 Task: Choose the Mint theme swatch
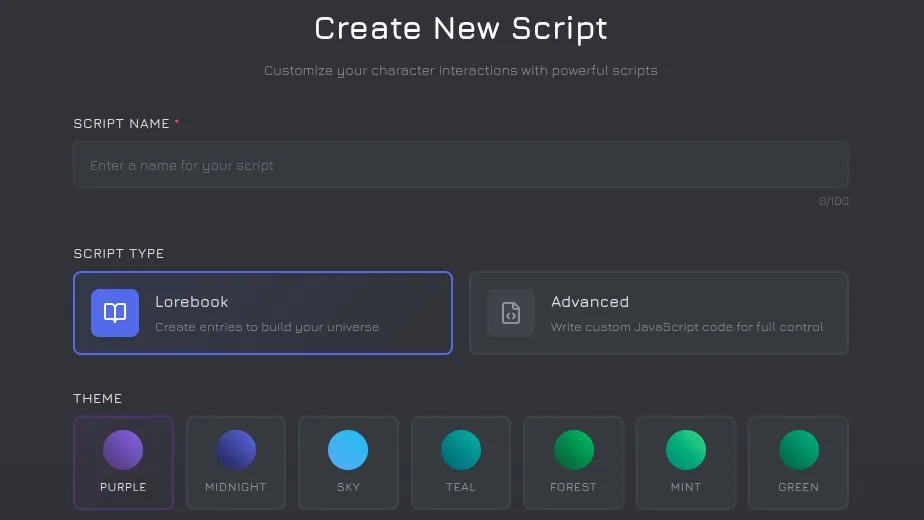point(686,463)
